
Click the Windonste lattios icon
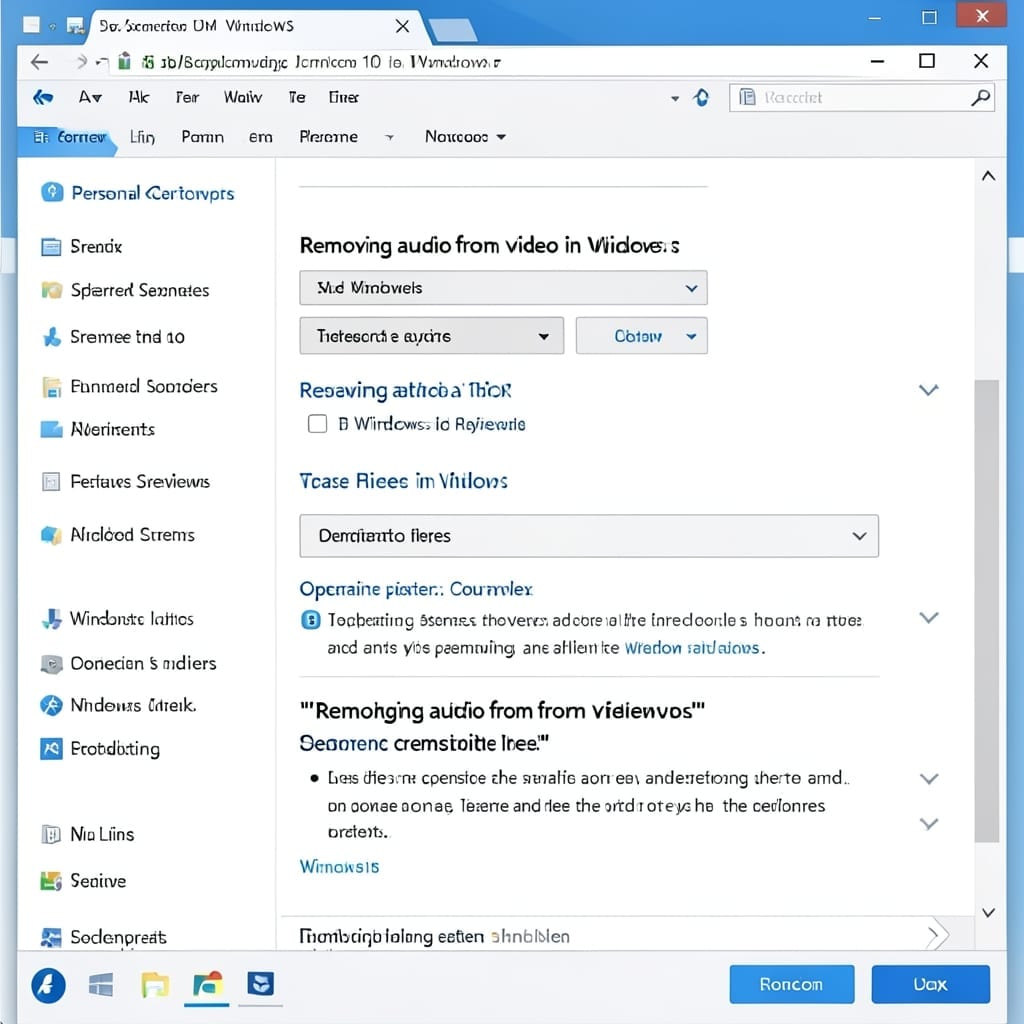(x=52, y=618)
